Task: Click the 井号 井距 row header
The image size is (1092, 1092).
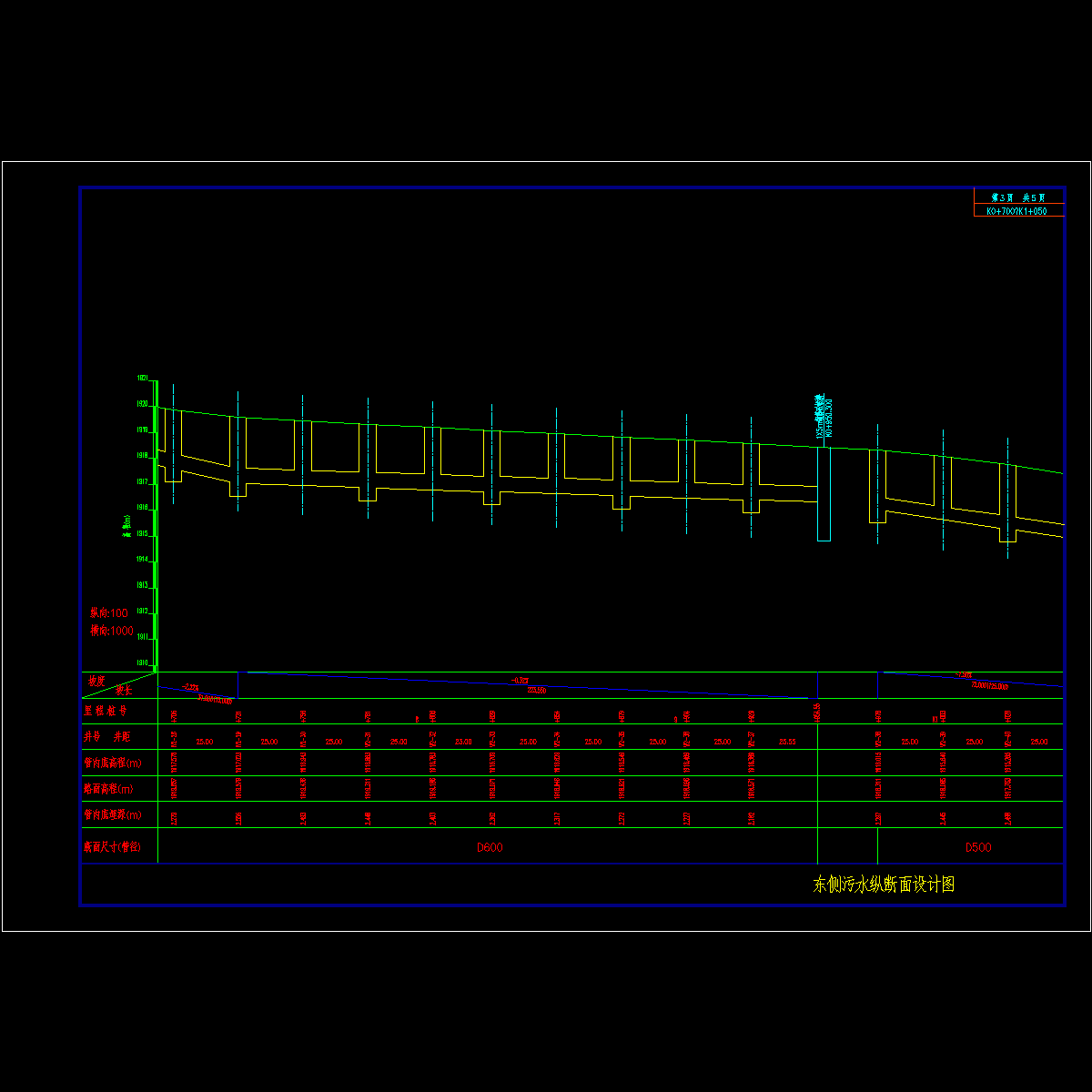Action: (107, 736)
